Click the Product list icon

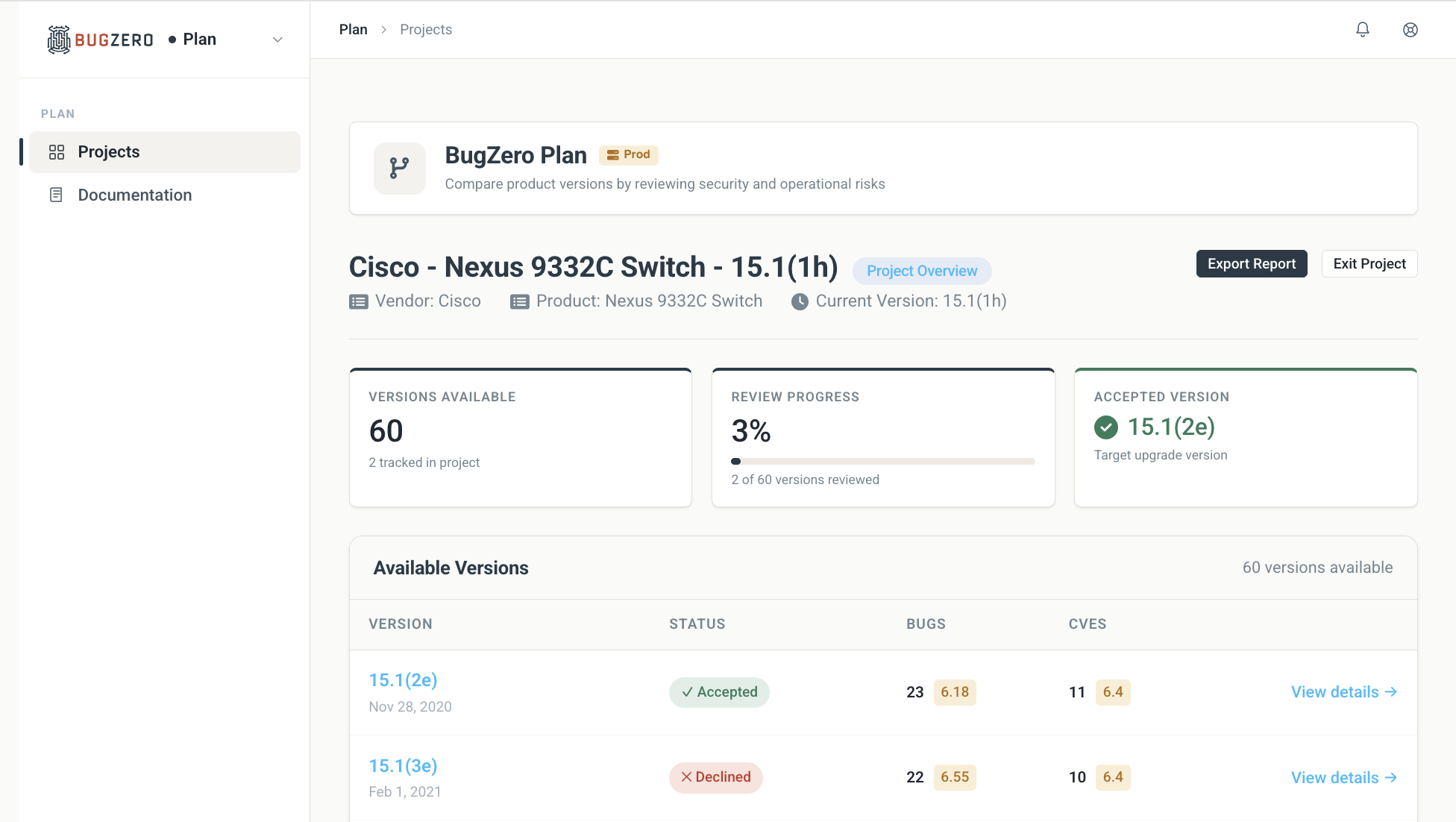pyautogui.click(x=520, y=302)
